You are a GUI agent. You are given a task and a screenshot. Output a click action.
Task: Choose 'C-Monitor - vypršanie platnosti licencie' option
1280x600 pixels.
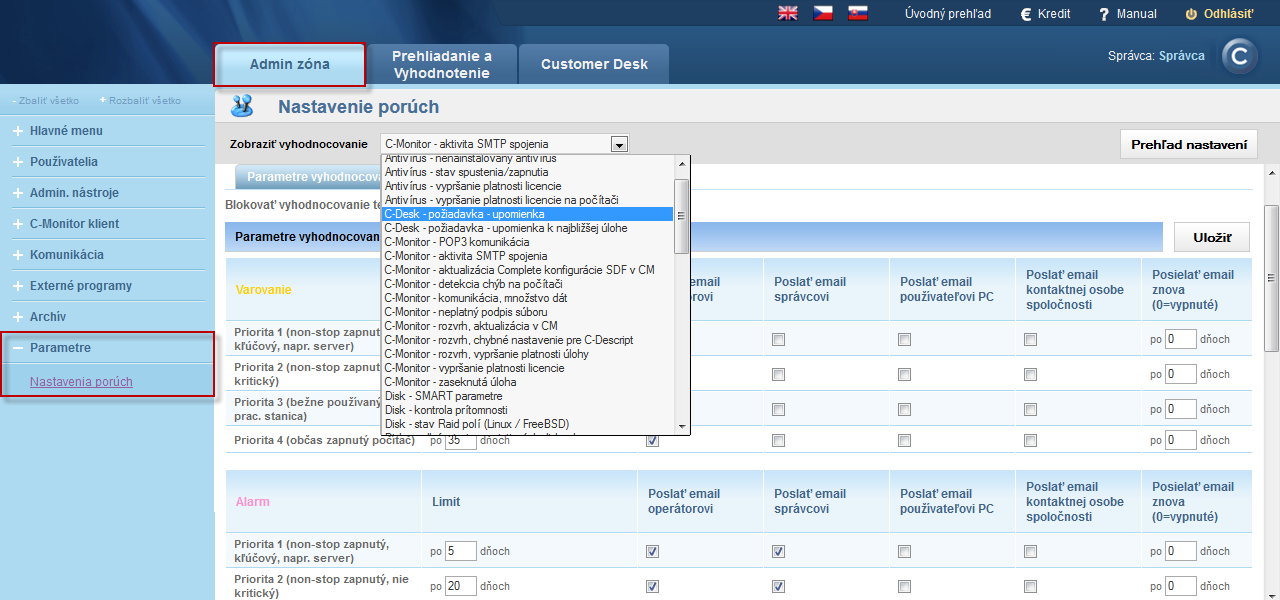(527, 368)
